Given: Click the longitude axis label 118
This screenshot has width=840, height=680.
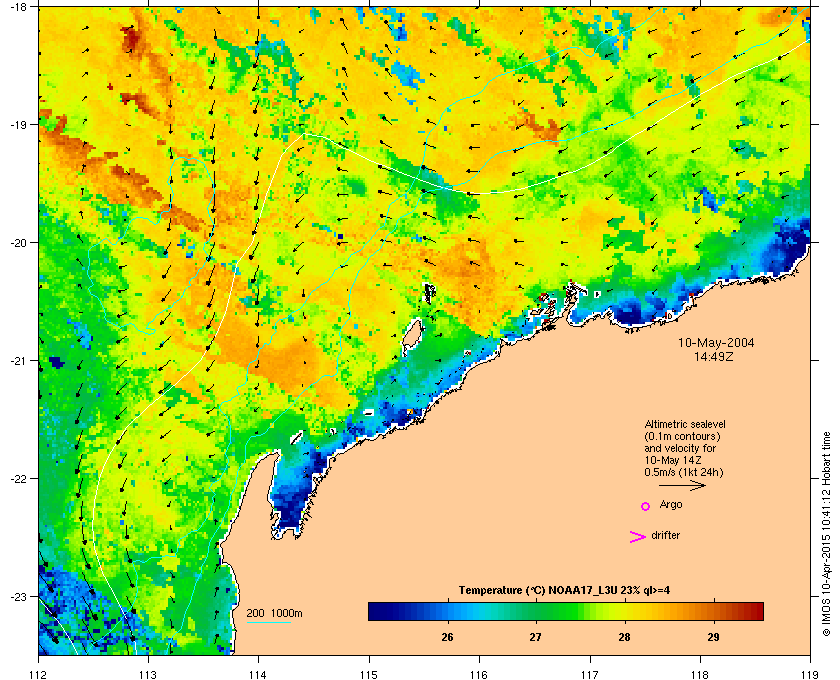Looking at the screenshot, I should [700, 674].
